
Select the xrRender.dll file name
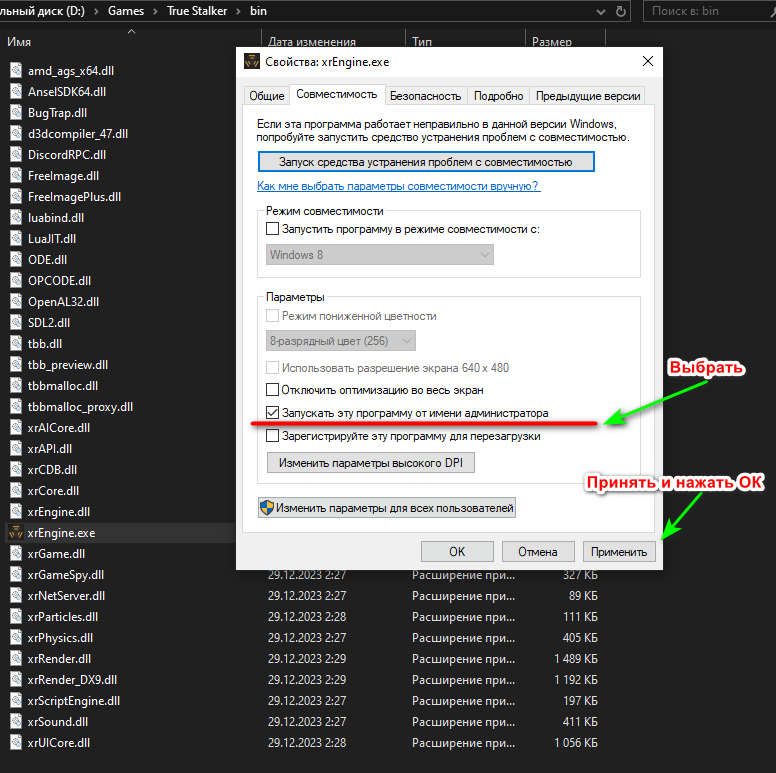tap(59, 659)
